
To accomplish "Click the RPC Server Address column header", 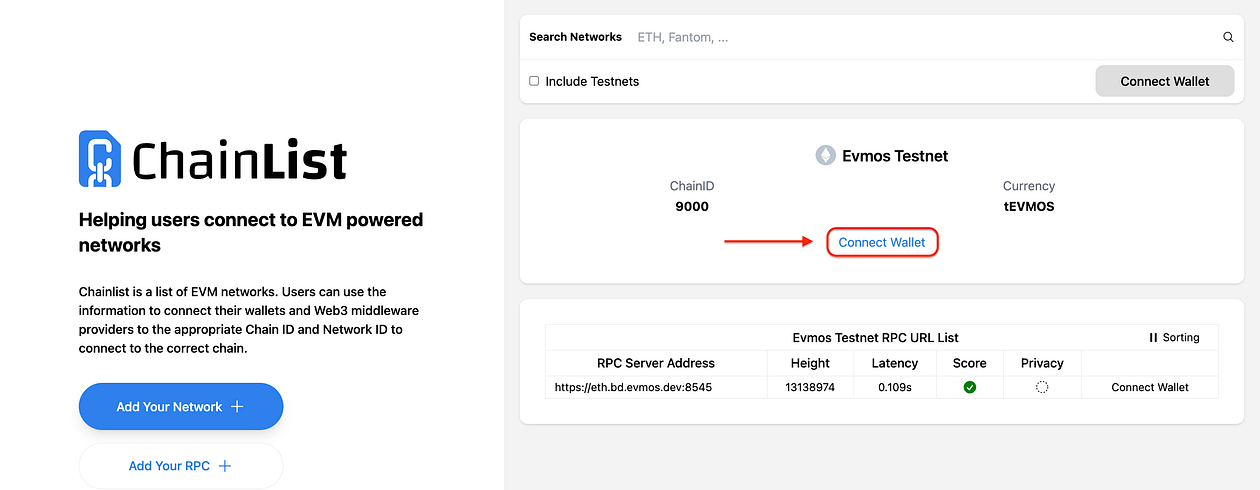I will (656, 363).
